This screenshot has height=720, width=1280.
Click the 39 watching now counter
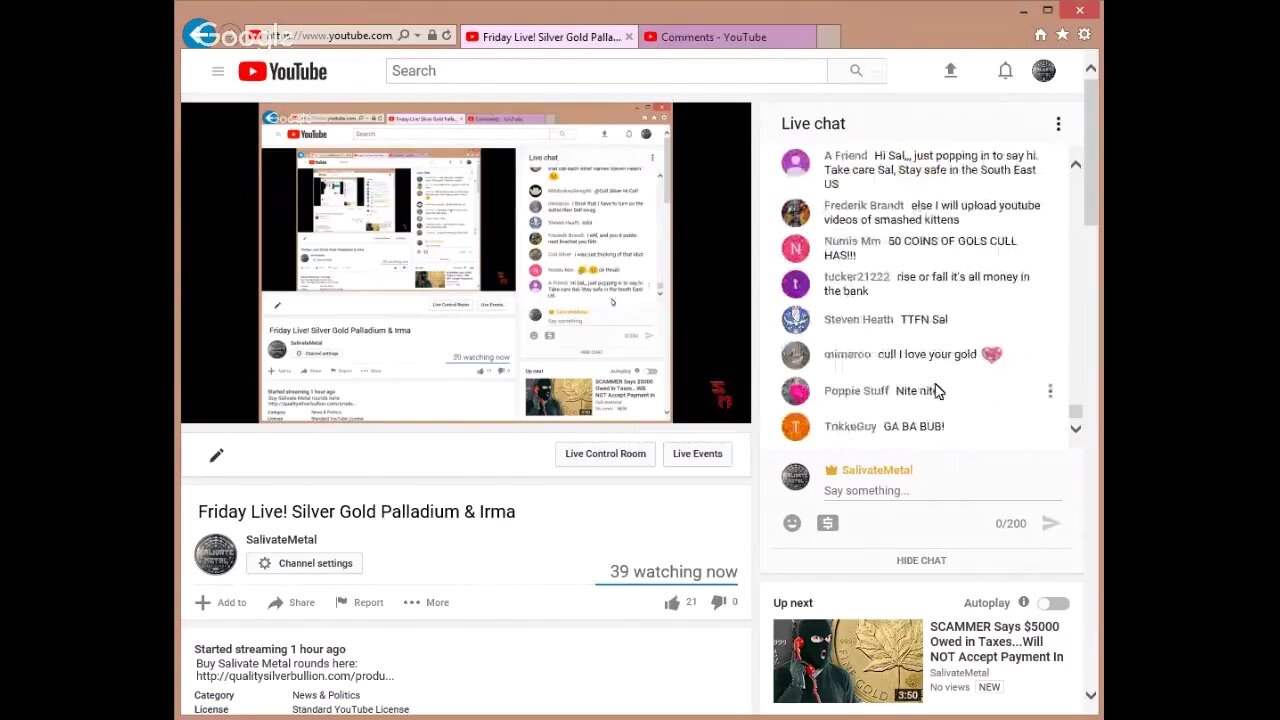[x=674, y=572]
